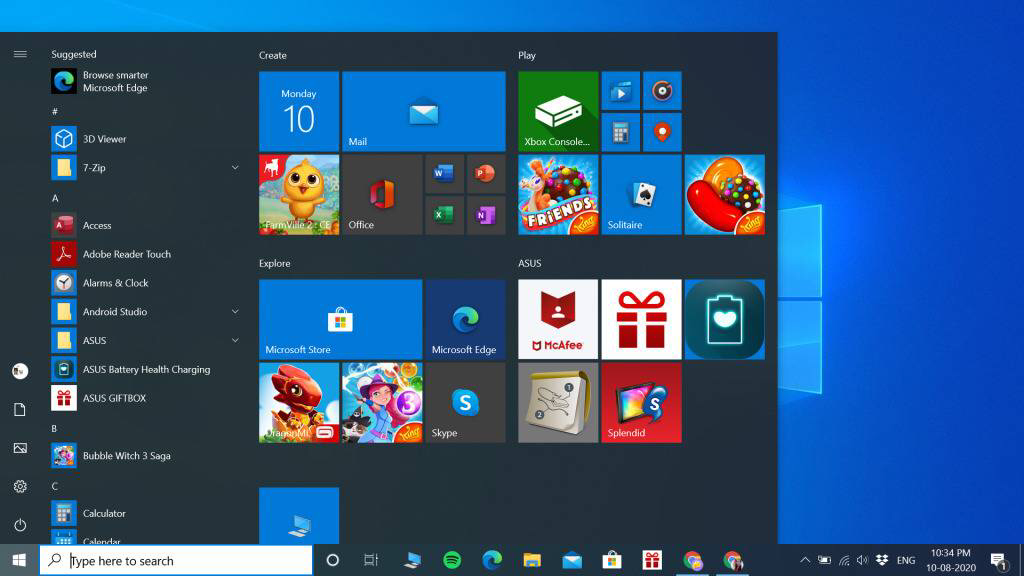
Task: Open the user account avatar
Action: 20,371
